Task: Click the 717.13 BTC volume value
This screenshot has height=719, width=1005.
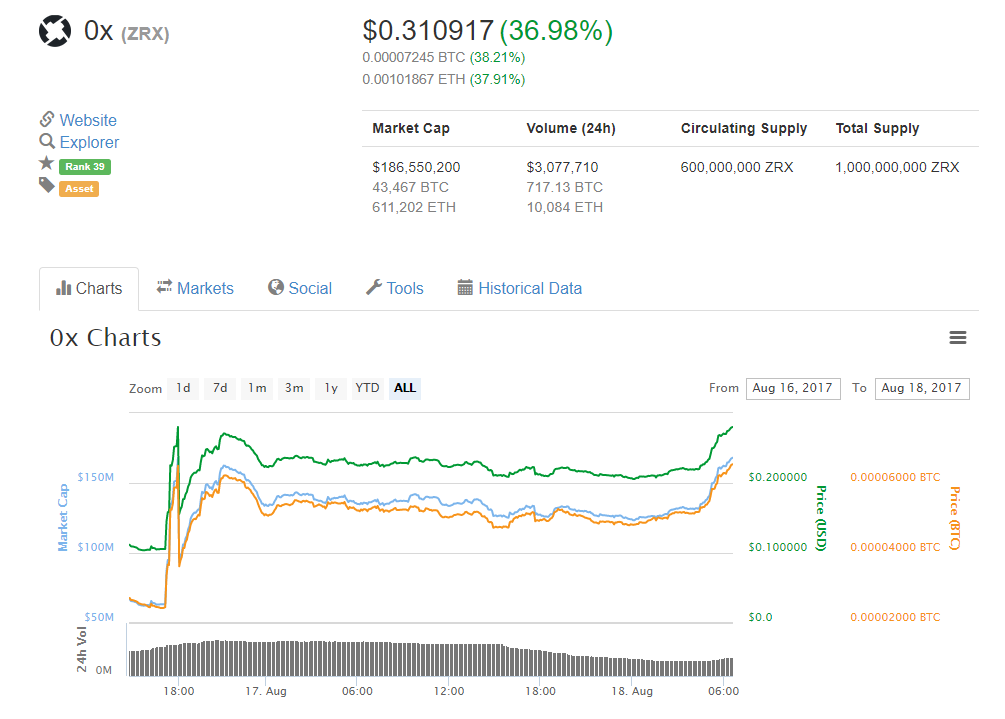Action: click(x=565, y=187)
